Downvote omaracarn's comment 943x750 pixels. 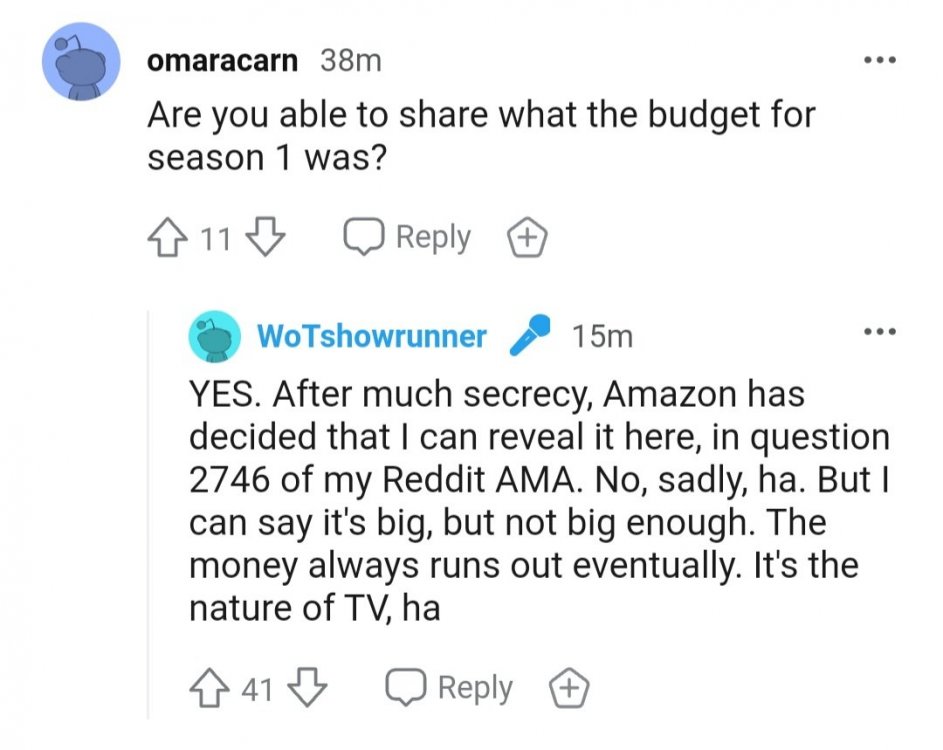pos(264,238)
